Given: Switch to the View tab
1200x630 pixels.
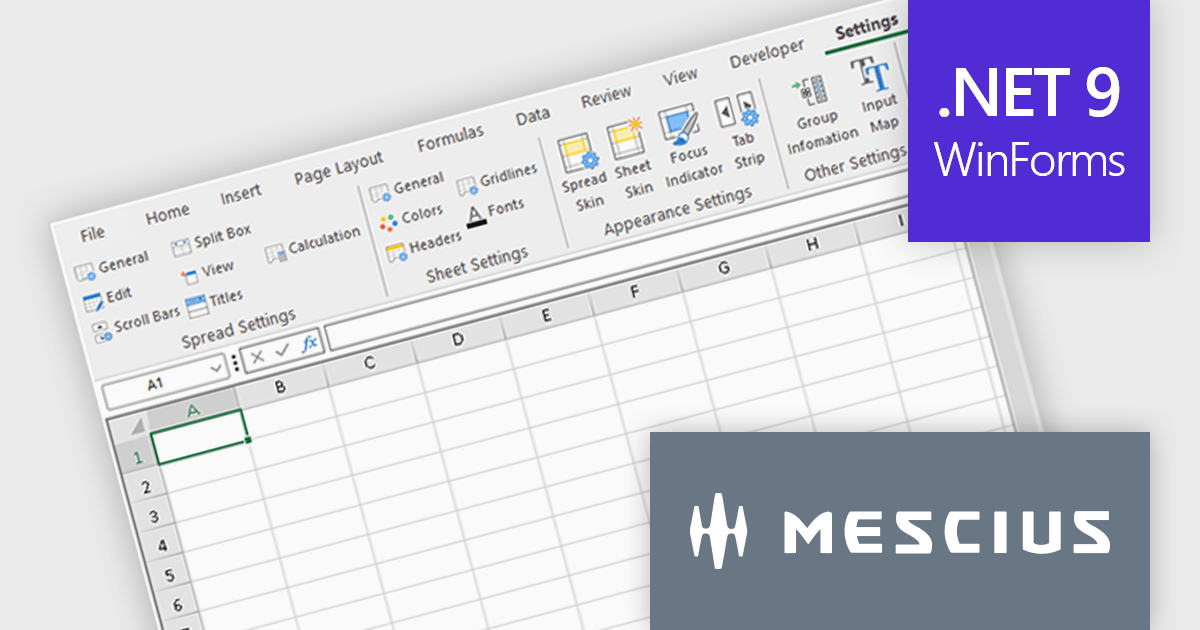Looking at the screenshot, I should tap(680, 77).
